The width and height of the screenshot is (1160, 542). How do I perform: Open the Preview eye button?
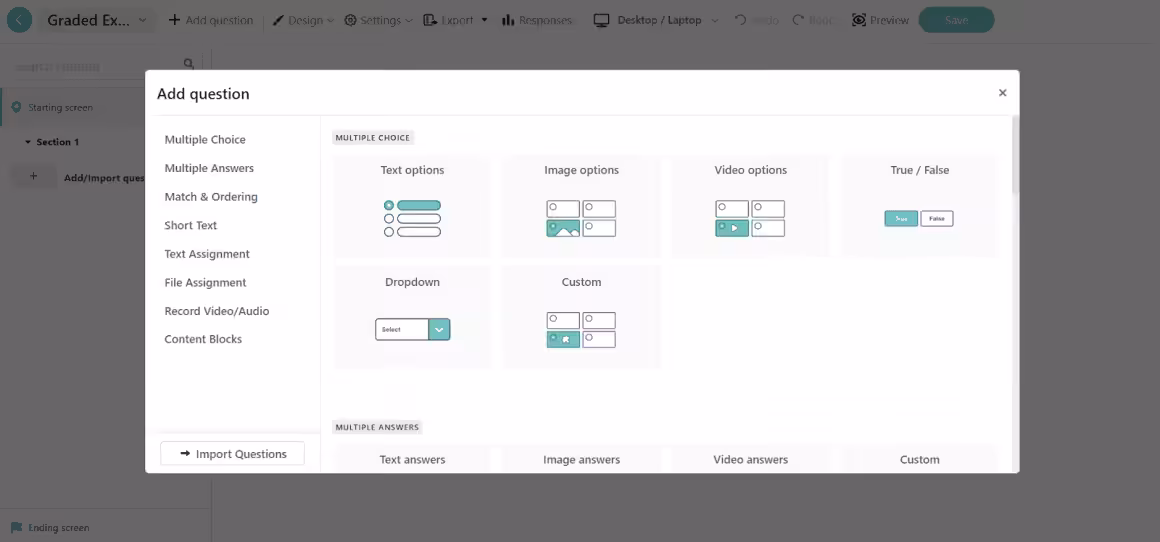coord(880,20)
